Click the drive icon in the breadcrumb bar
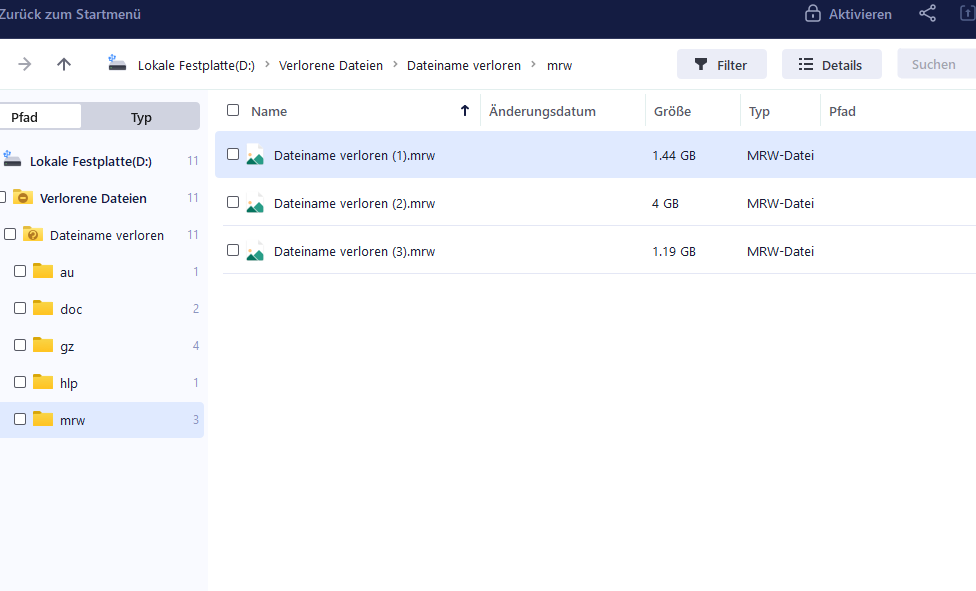This screenshot has width=976, height=591. click(117, 62)
